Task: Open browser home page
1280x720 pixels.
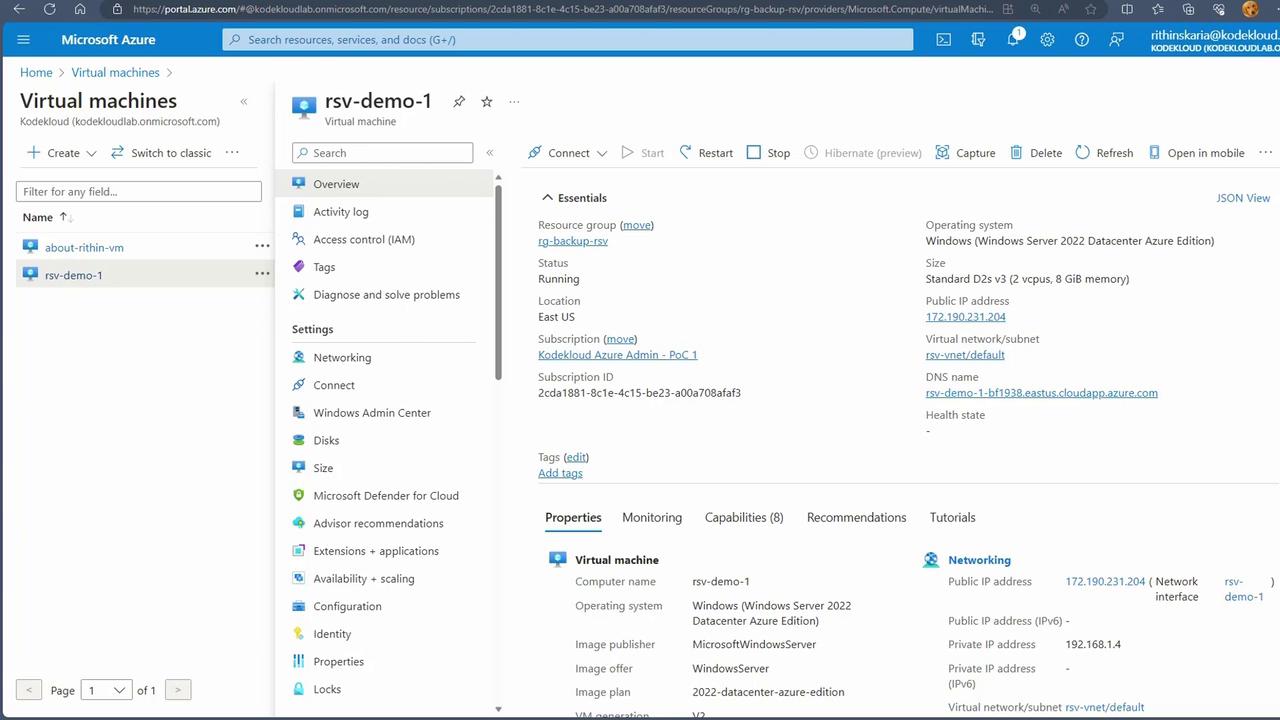Action: (x=80, y=9)
